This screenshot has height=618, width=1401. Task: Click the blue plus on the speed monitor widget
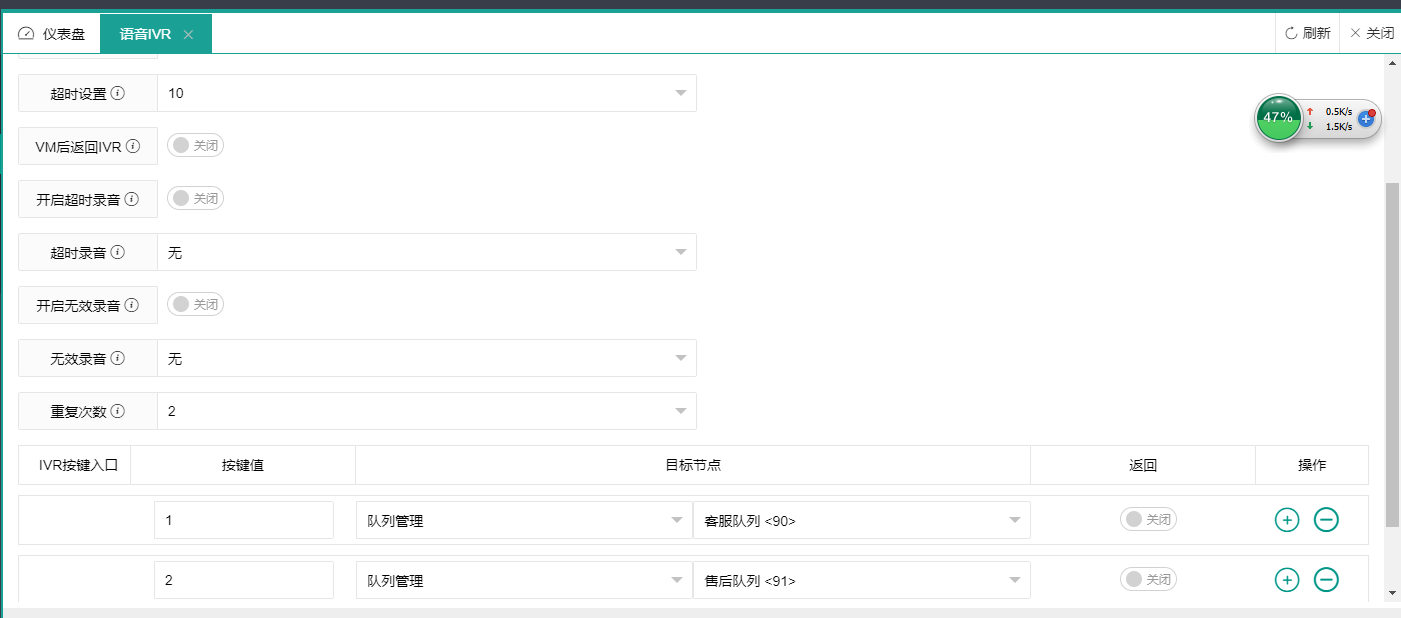click(1366, 118)
